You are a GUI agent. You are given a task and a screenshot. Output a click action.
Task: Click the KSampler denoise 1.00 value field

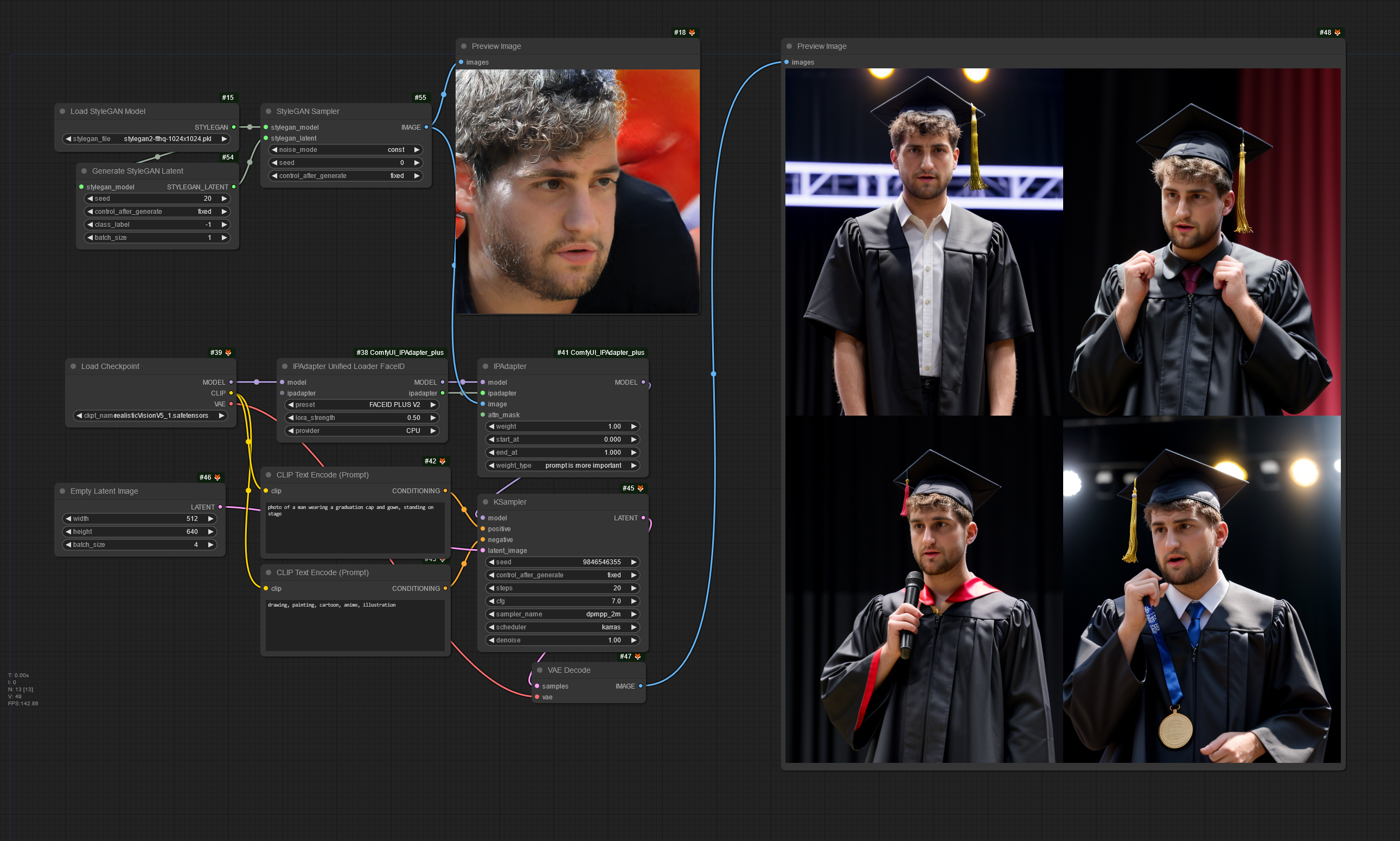[x=562, y=640]
